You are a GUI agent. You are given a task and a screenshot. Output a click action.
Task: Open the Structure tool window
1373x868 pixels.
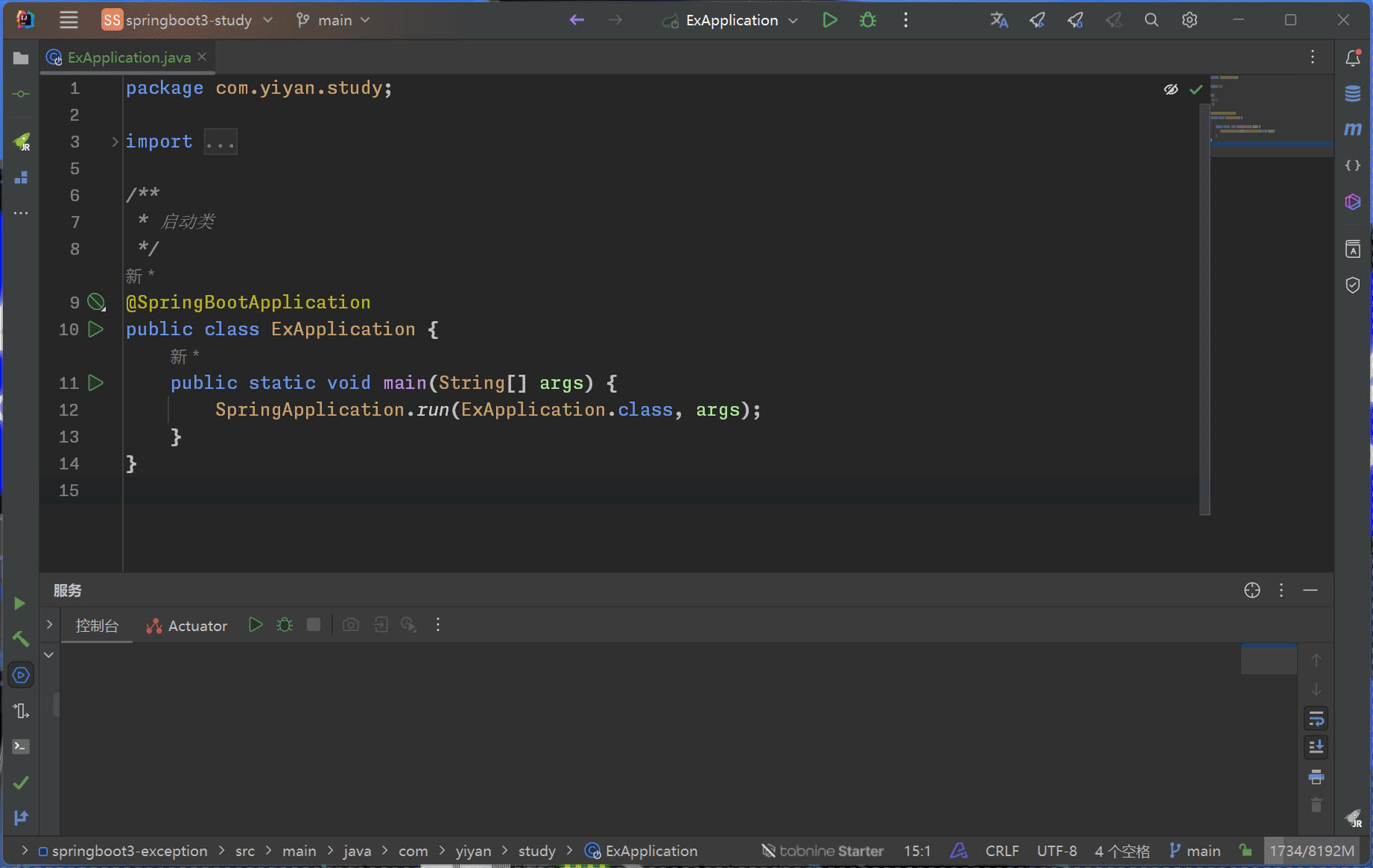[21, 177]
